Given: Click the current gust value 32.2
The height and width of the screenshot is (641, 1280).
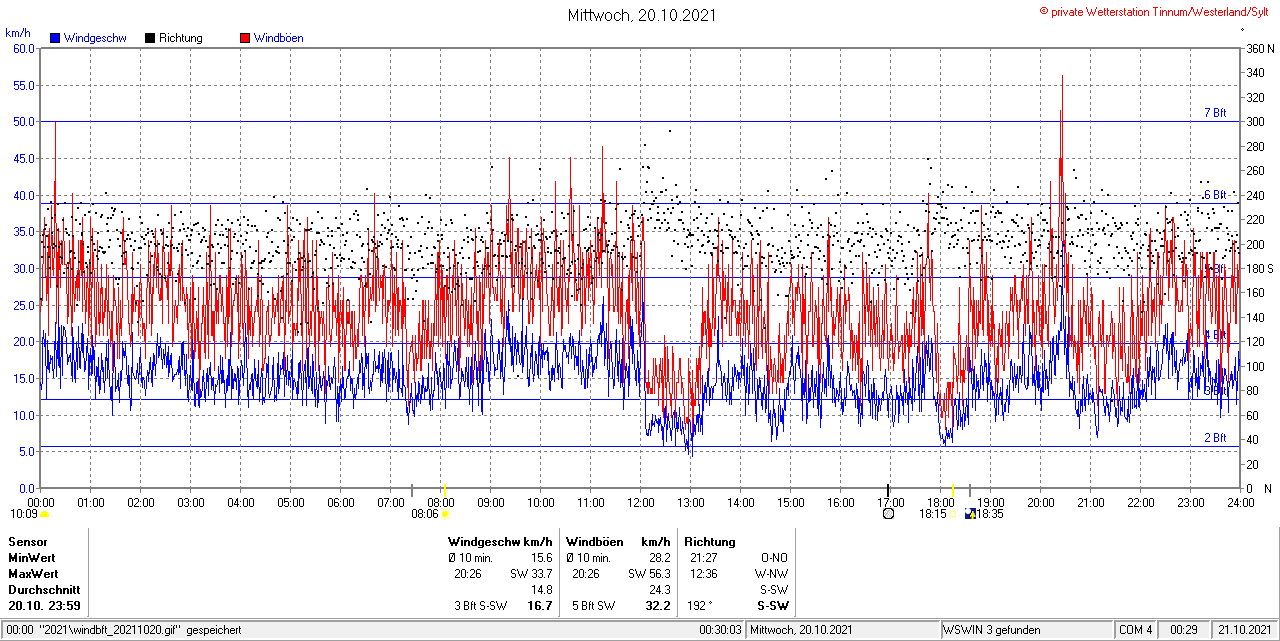Looking at the screenshot, I should [x=658, y=606].
